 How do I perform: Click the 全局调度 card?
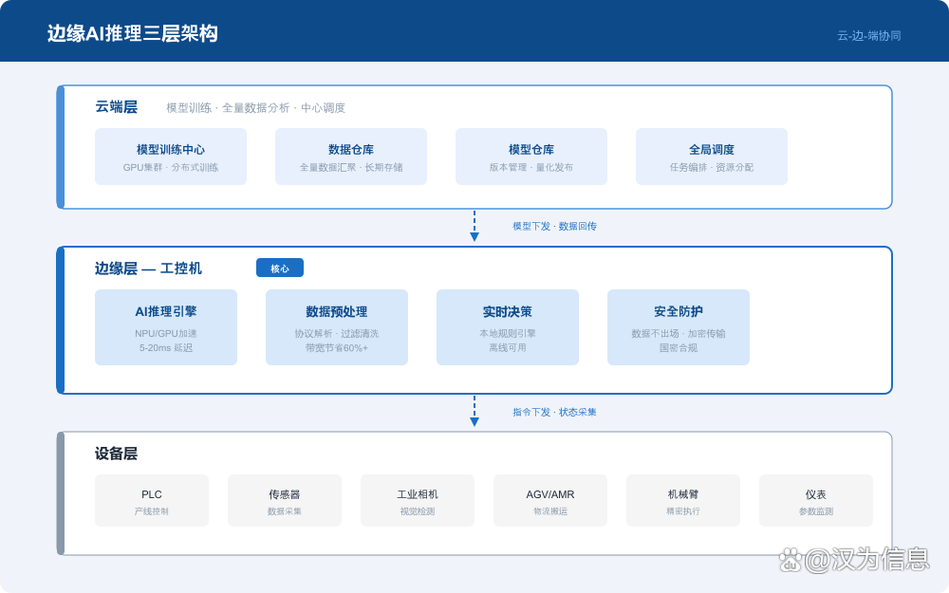(x=712, y=156)
